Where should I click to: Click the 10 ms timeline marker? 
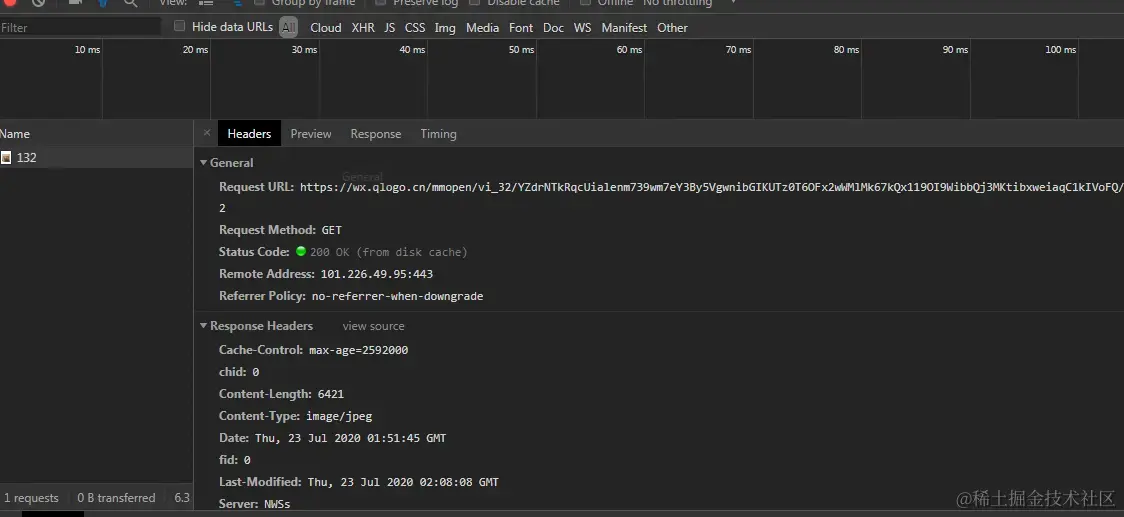(87, 49)
